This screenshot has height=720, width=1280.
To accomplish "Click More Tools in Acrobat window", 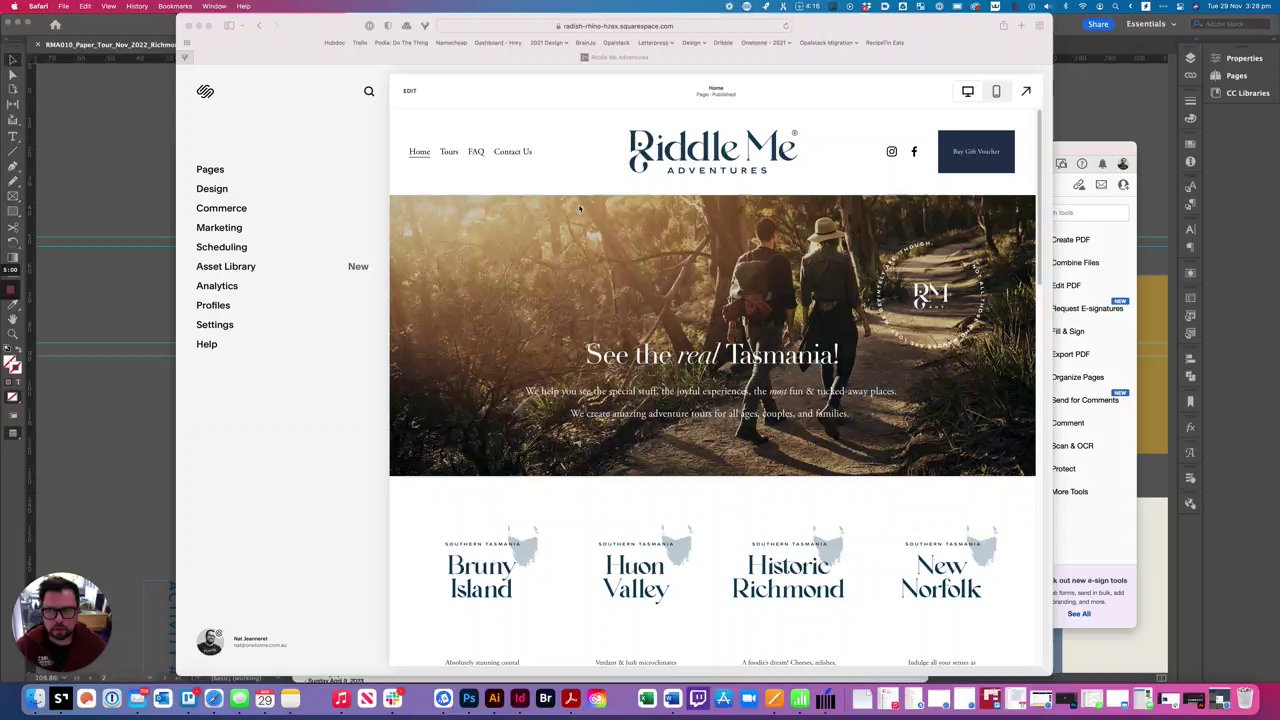I will [x=1069, y=492].
